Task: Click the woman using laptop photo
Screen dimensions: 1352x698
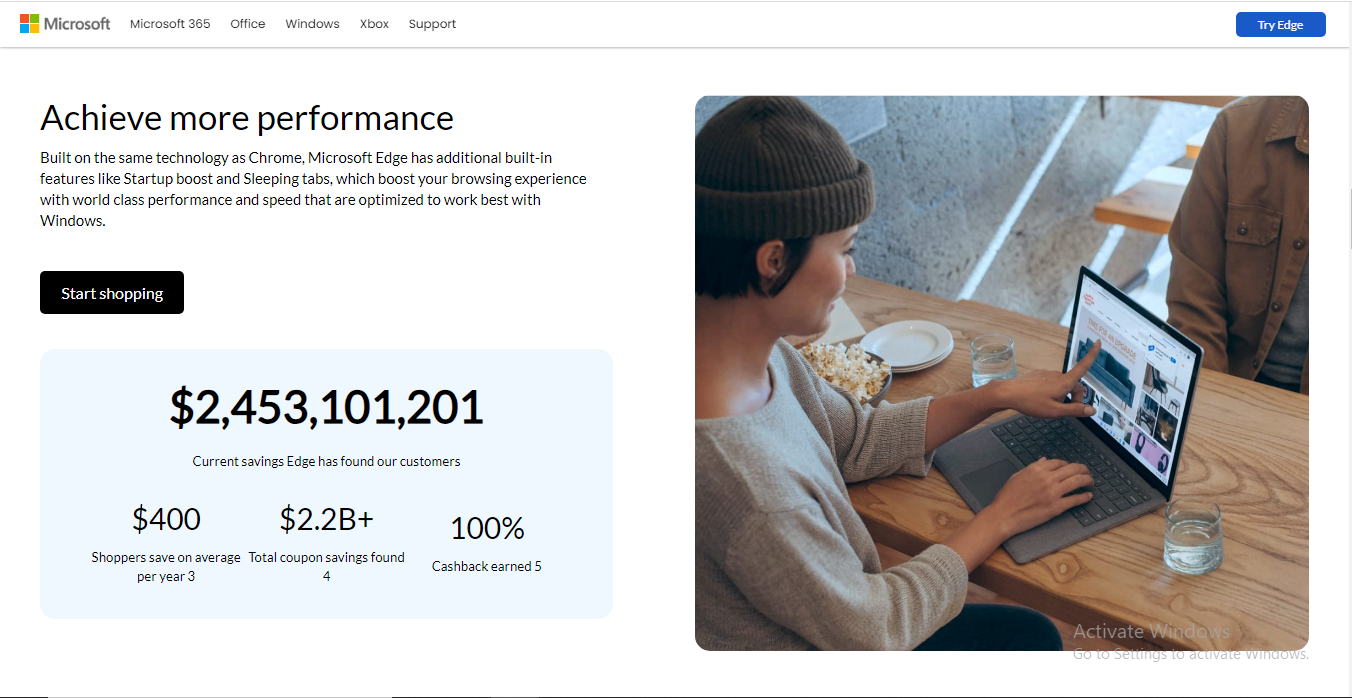Action: point(1001,373)
